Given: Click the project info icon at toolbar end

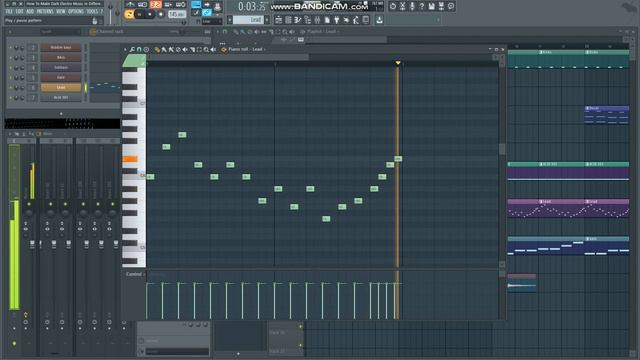Looking at the screenshot, I should point(451,6).
